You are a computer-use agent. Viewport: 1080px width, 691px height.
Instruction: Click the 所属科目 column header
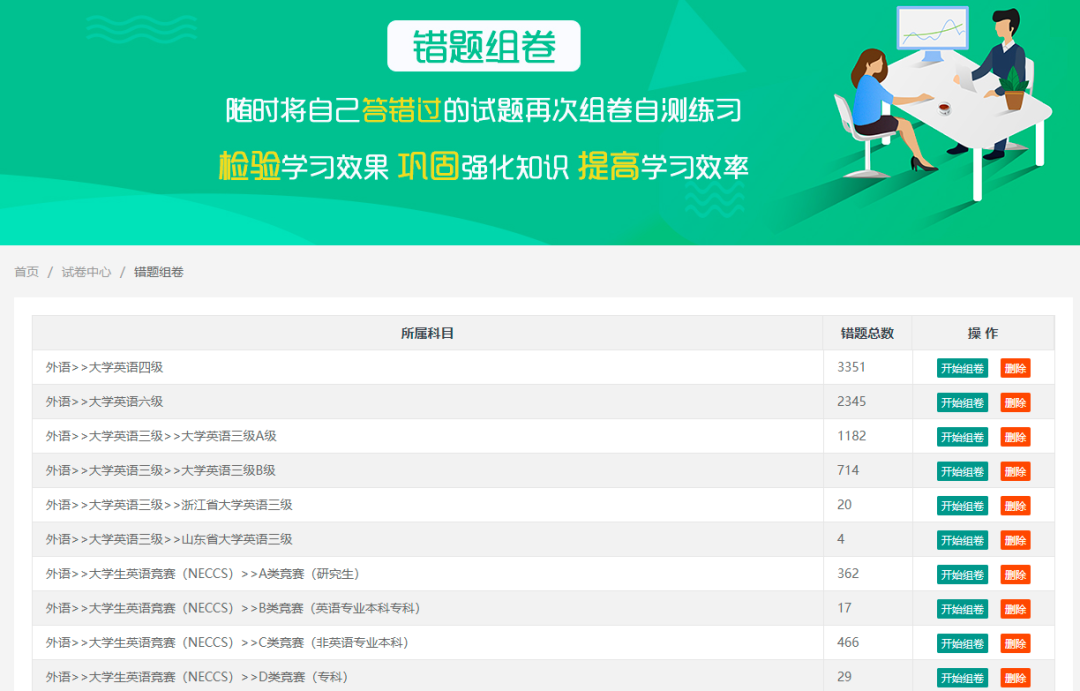click(x=427, y=333)
